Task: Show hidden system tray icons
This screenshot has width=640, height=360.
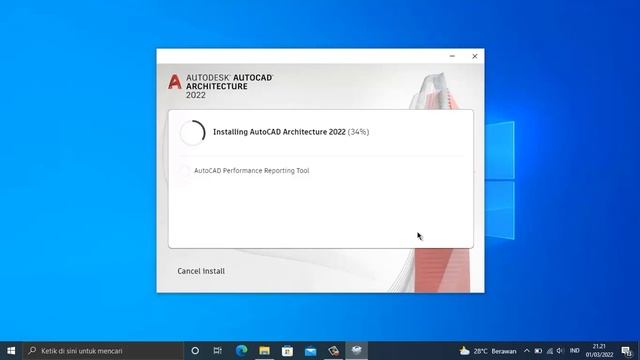Action: pos(527,351)
